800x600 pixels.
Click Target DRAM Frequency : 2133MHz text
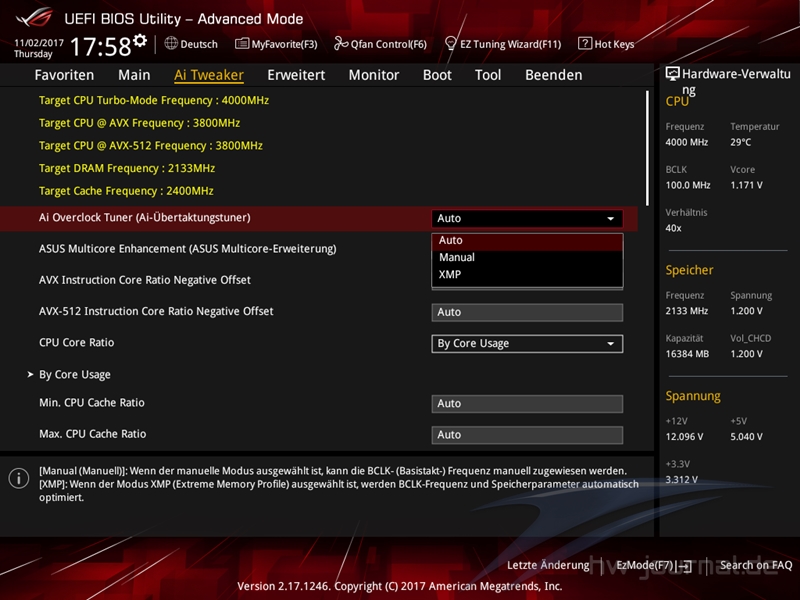coord(127,168)
